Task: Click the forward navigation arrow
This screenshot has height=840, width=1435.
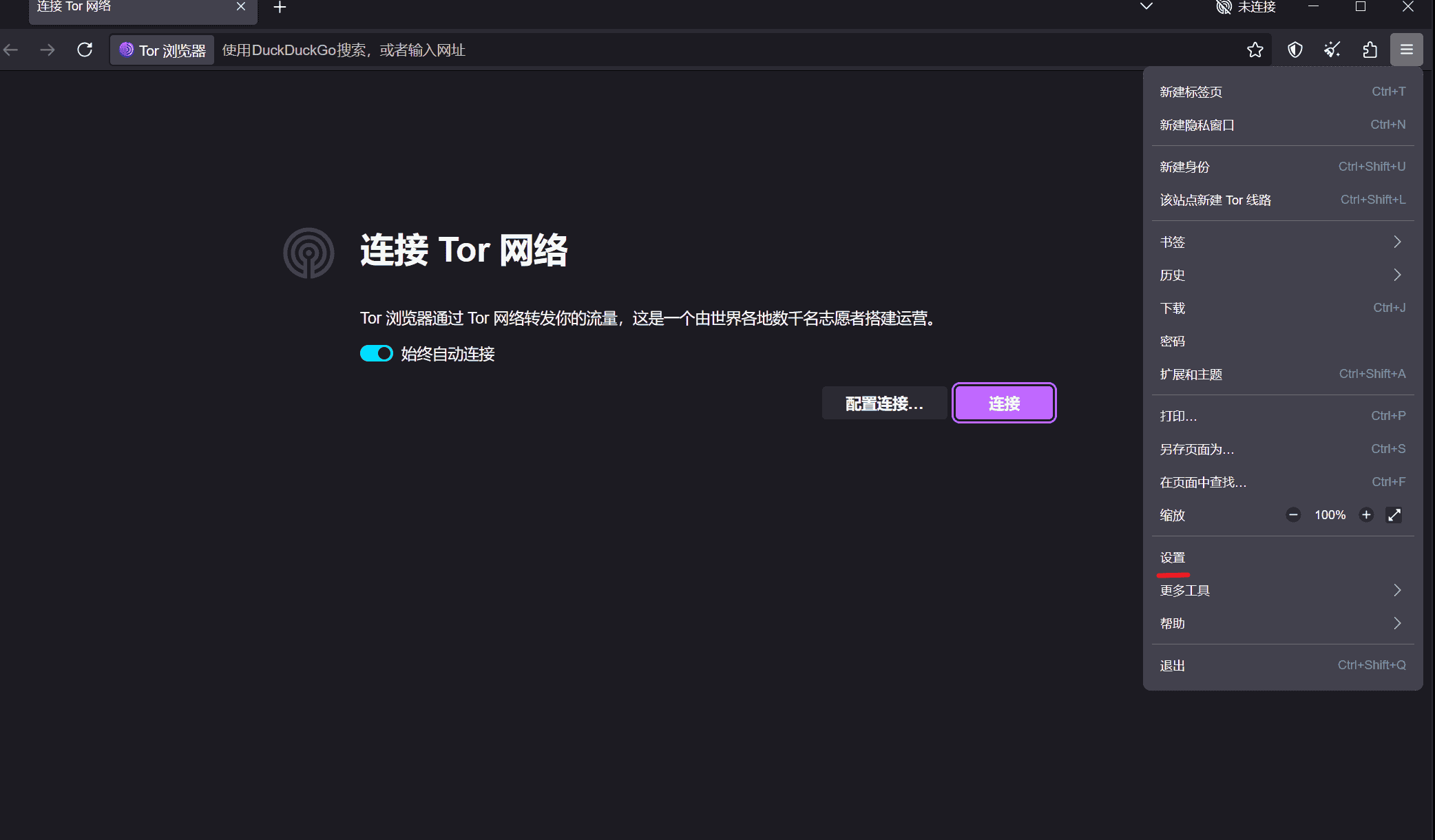Action: (48, 50)
